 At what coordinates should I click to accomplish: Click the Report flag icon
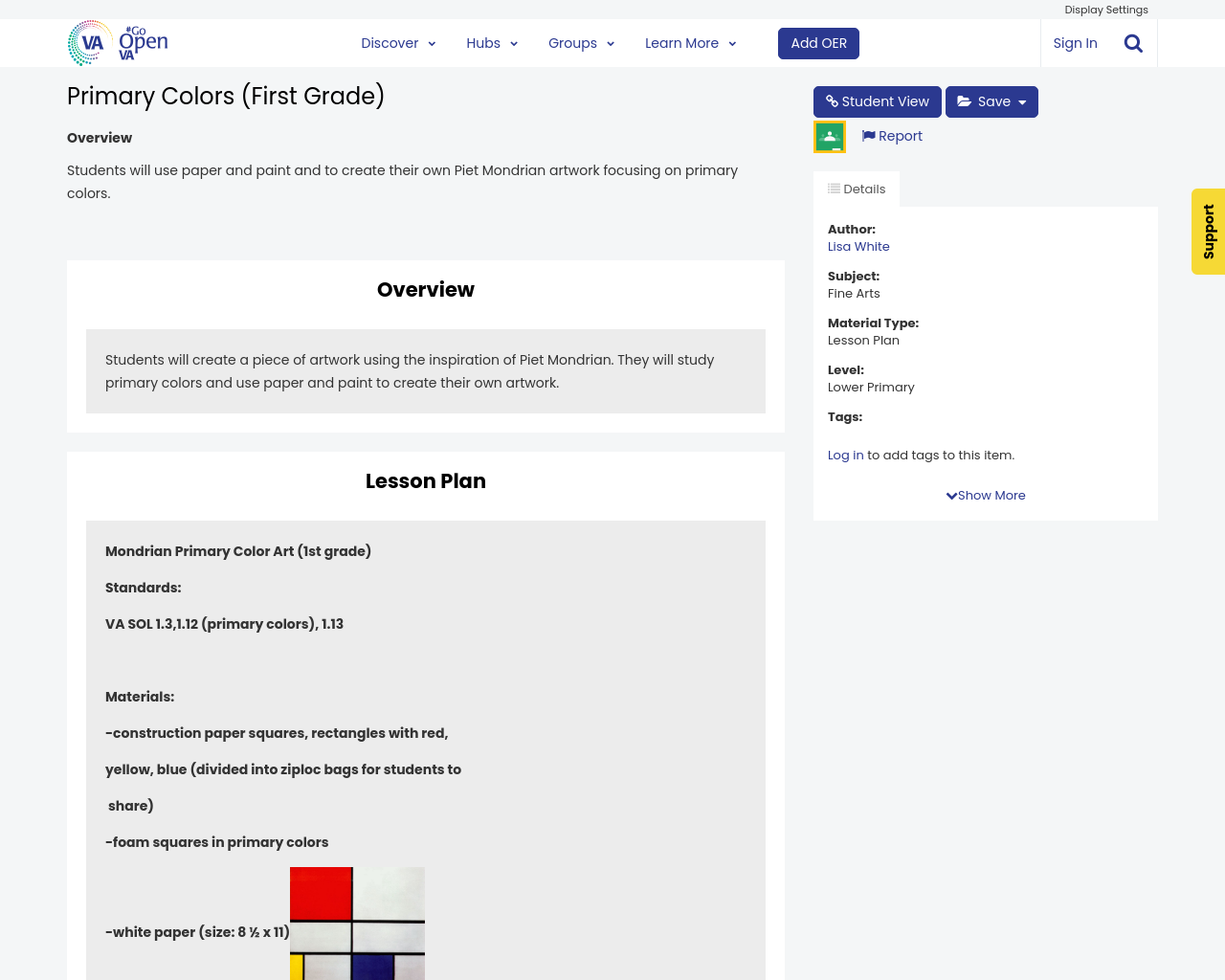pos(868,136)
